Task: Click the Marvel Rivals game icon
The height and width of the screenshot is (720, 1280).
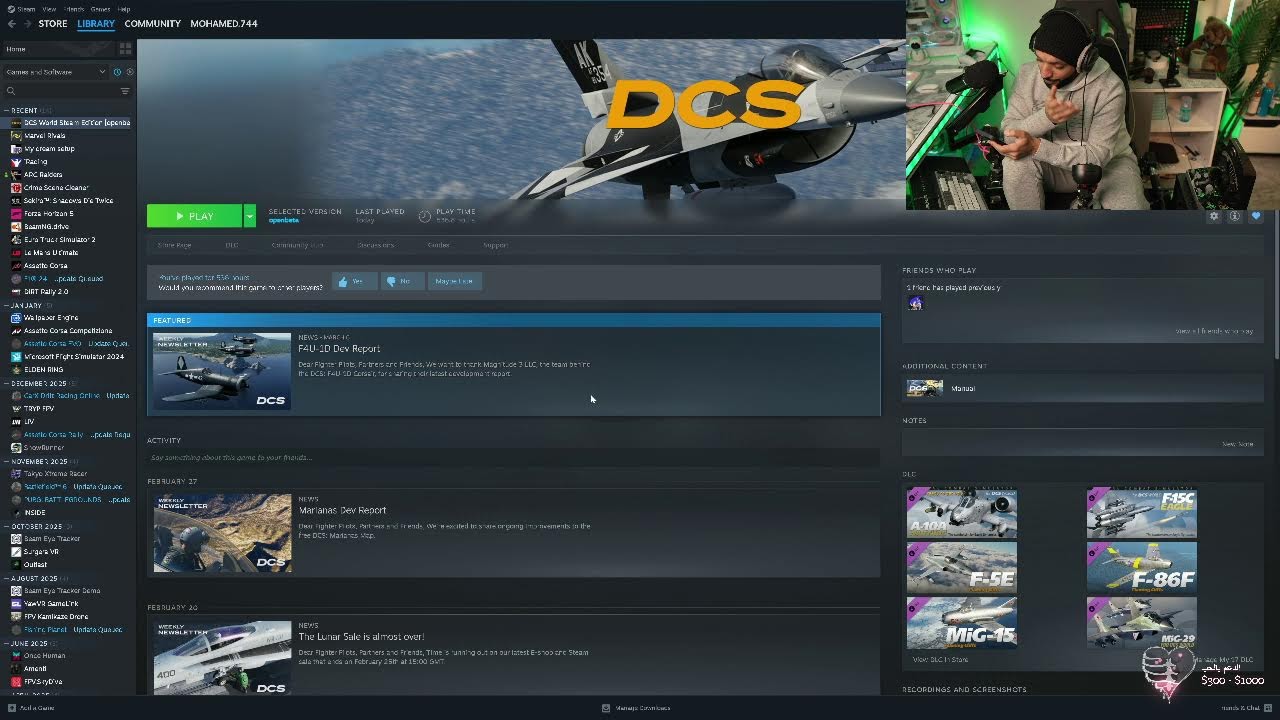Action: 16,136
